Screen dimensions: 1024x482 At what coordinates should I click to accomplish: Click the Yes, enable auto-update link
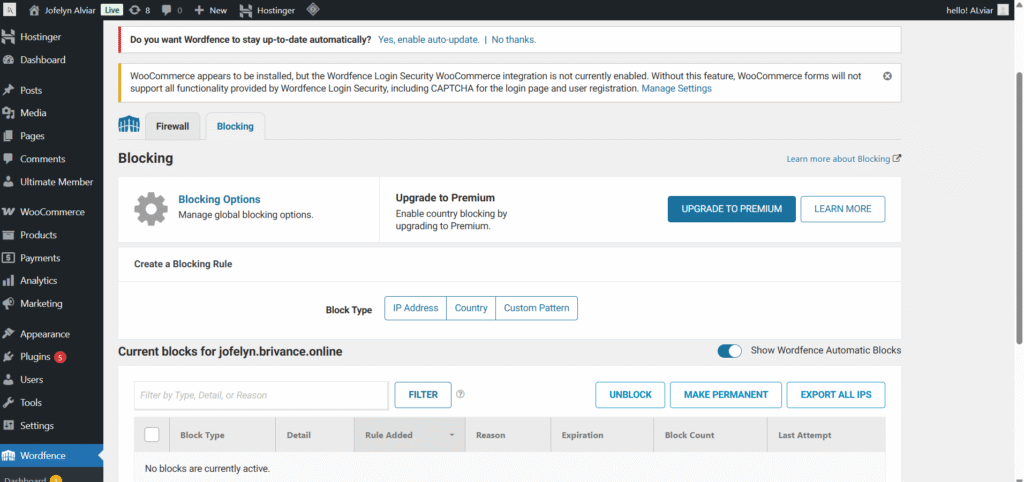pos(428,40)
